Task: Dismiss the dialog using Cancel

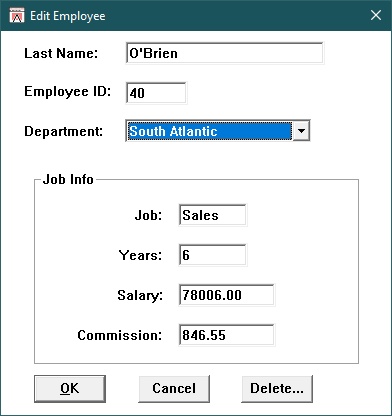Action: click(174, 389)
